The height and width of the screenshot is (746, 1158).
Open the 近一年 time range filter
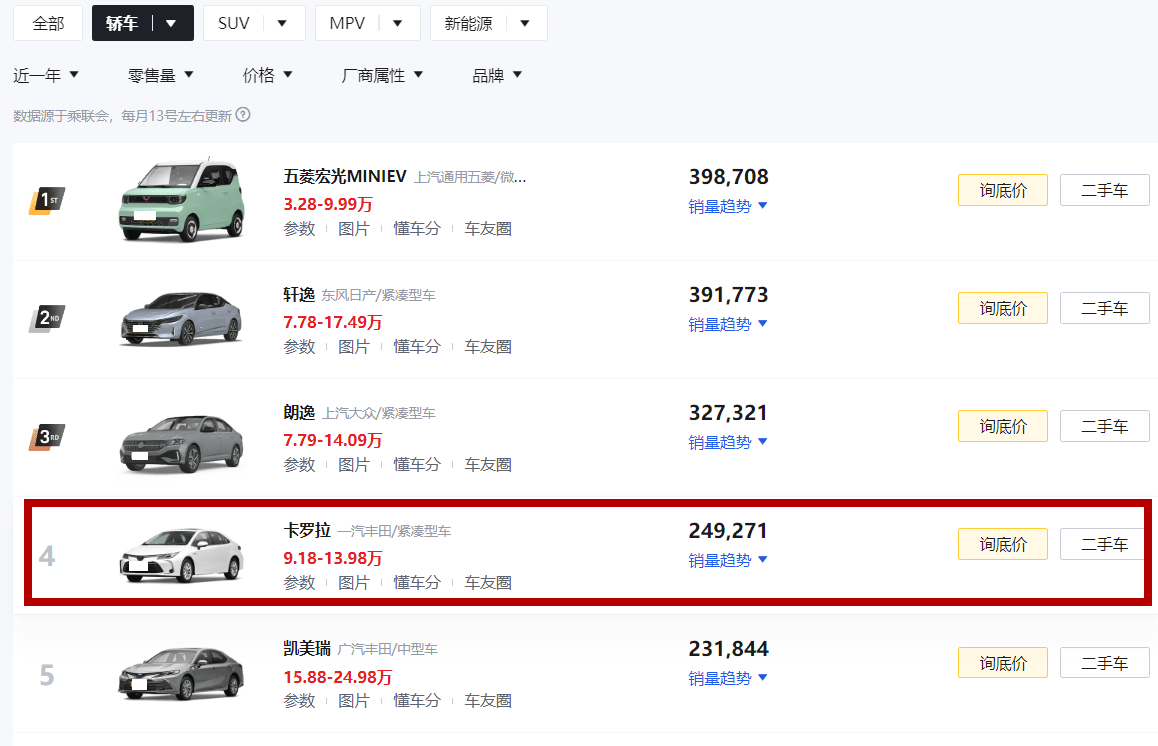(46, 75)
